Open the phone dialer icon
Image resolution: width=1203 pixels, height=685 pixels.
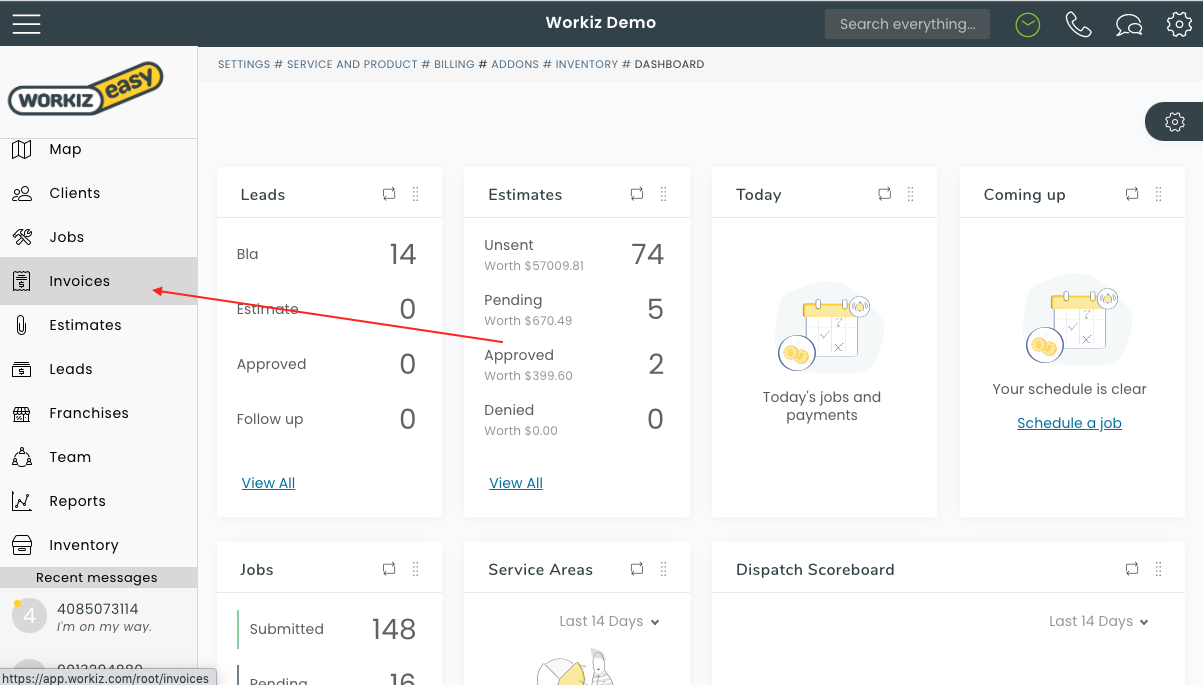coord(1078,24)
